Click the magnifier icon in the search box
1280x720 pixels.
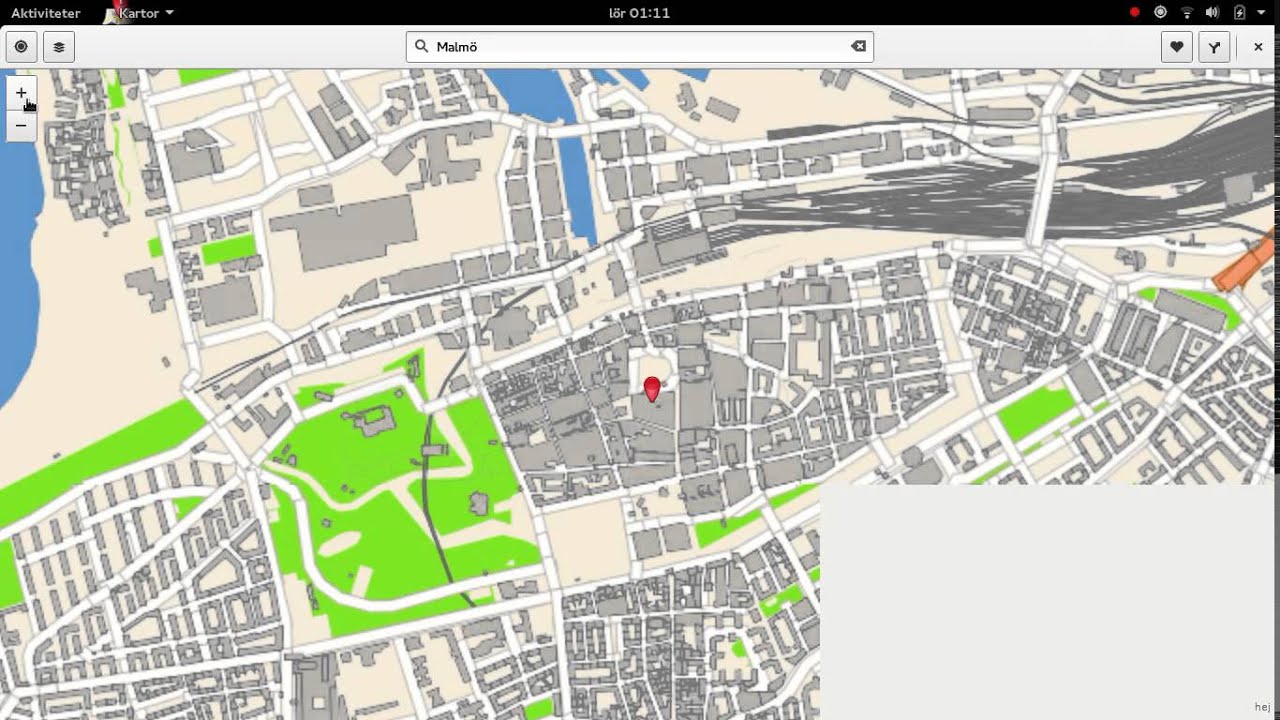point(422,46)
